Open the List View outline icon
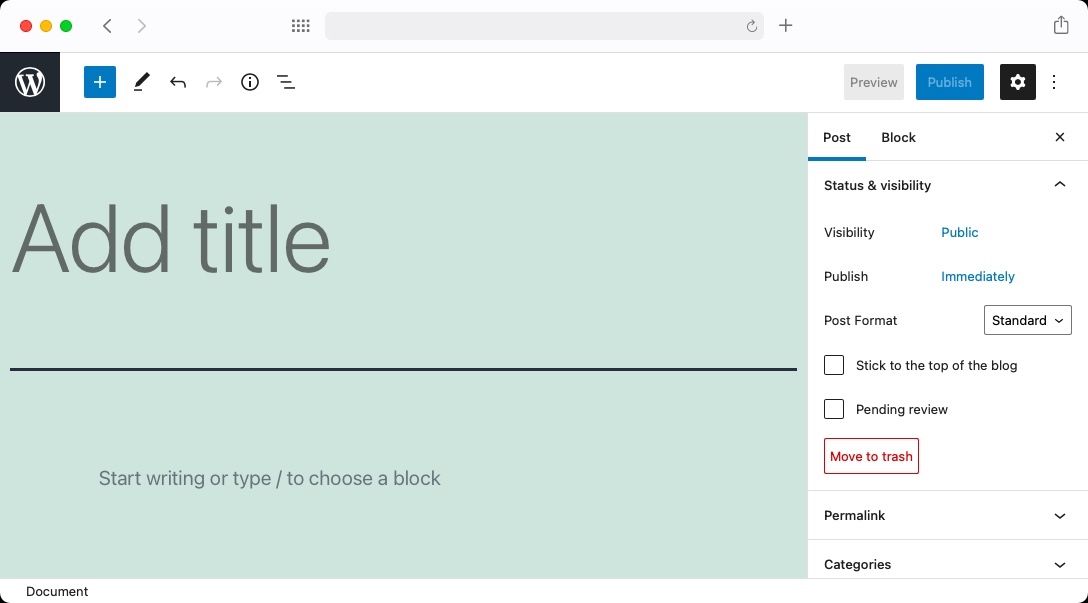 286,82
